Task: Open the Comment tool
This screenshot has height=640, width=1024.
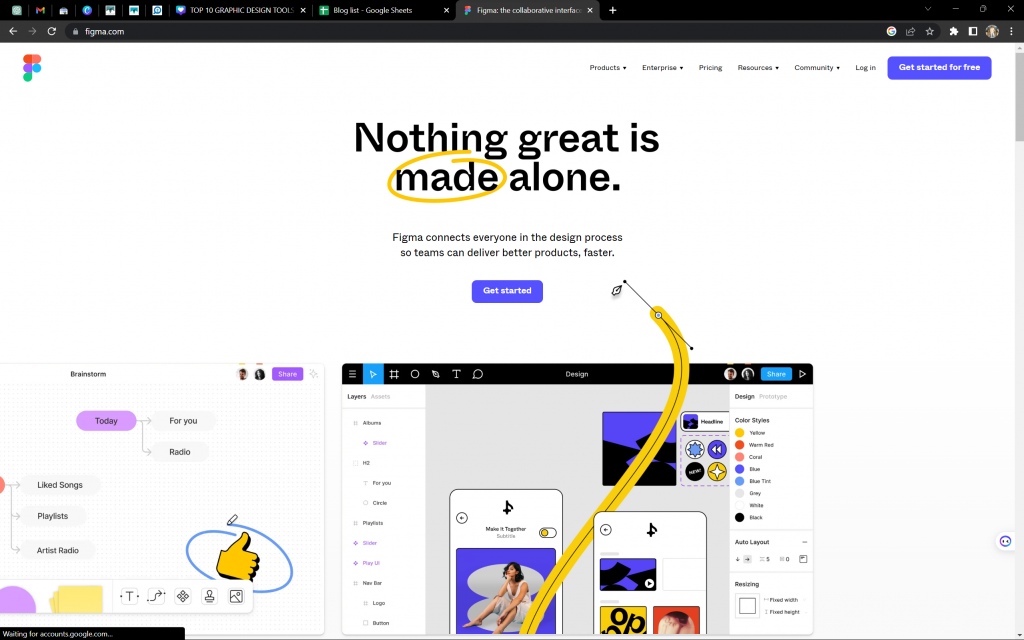Action: (x=477, y=374)
